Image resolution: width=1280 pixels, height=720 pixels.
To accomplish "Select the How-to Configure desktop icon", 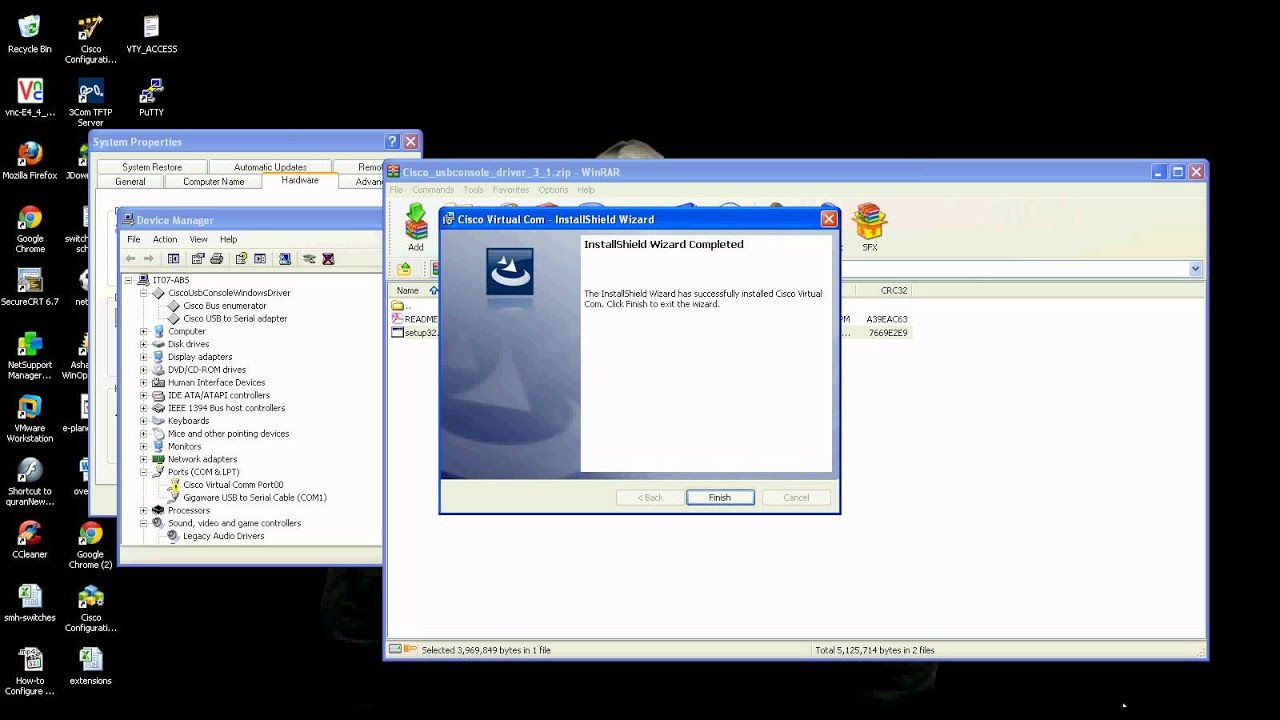I will click(x=30, y=672).
